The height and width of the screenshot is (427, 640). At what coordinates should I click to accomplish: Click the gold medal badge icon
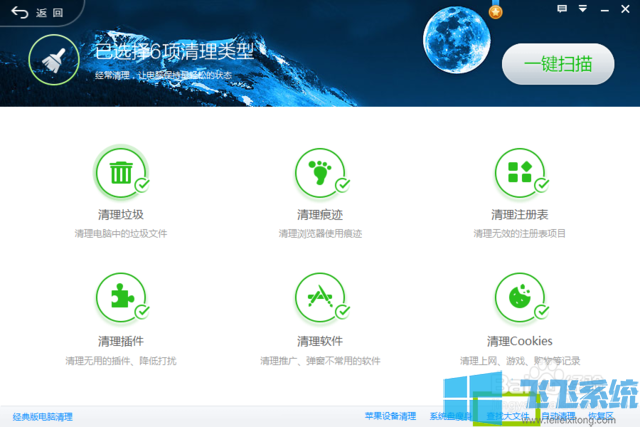(x=496, y=11)
